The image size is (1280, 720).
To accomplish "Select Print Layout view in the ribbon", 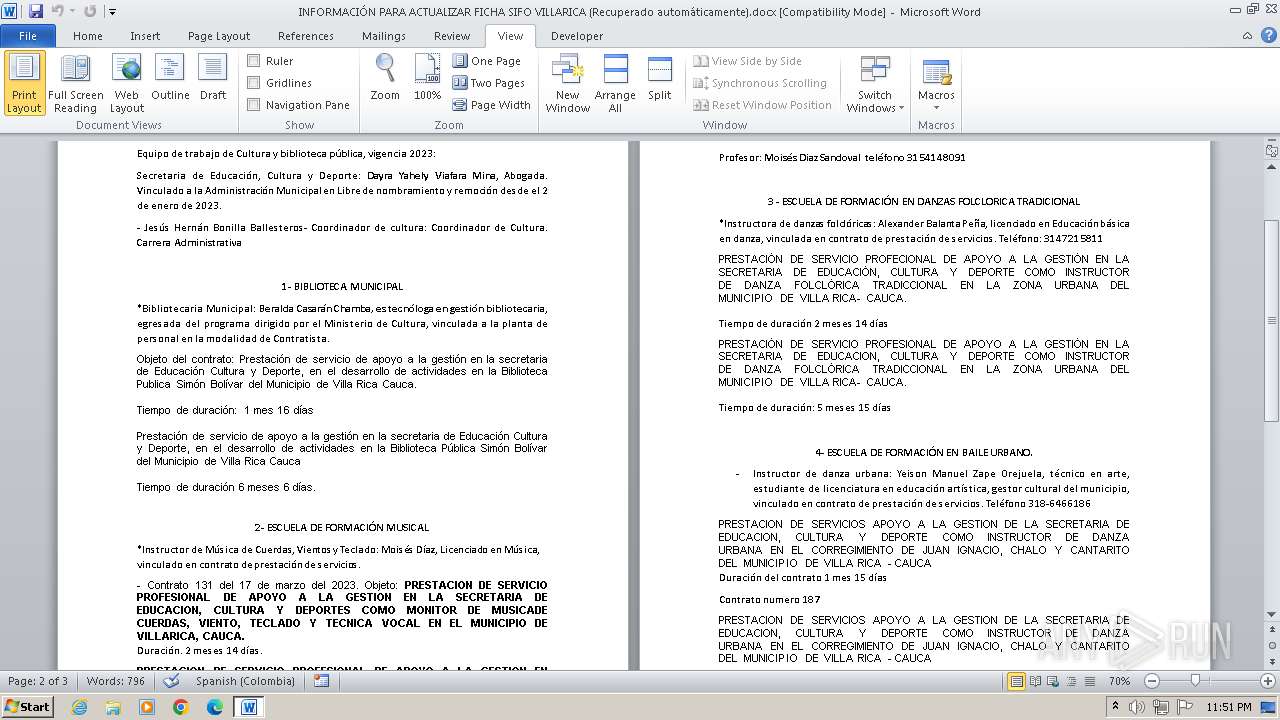I will 24,83.
